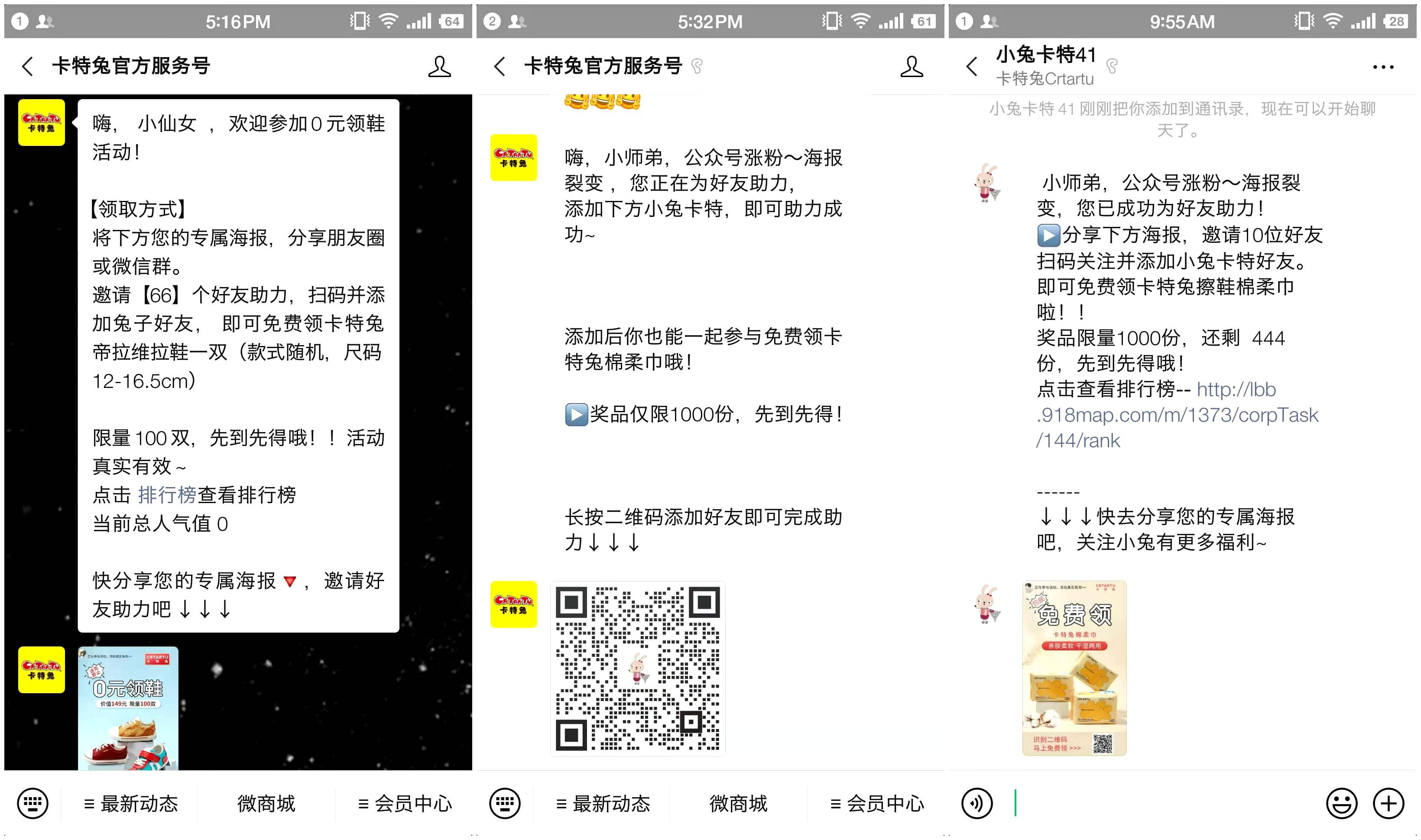Open 微商城 in 5:16PM chat screen
This screenshot has width=1421, height=840.
click(x=266, y=803)
